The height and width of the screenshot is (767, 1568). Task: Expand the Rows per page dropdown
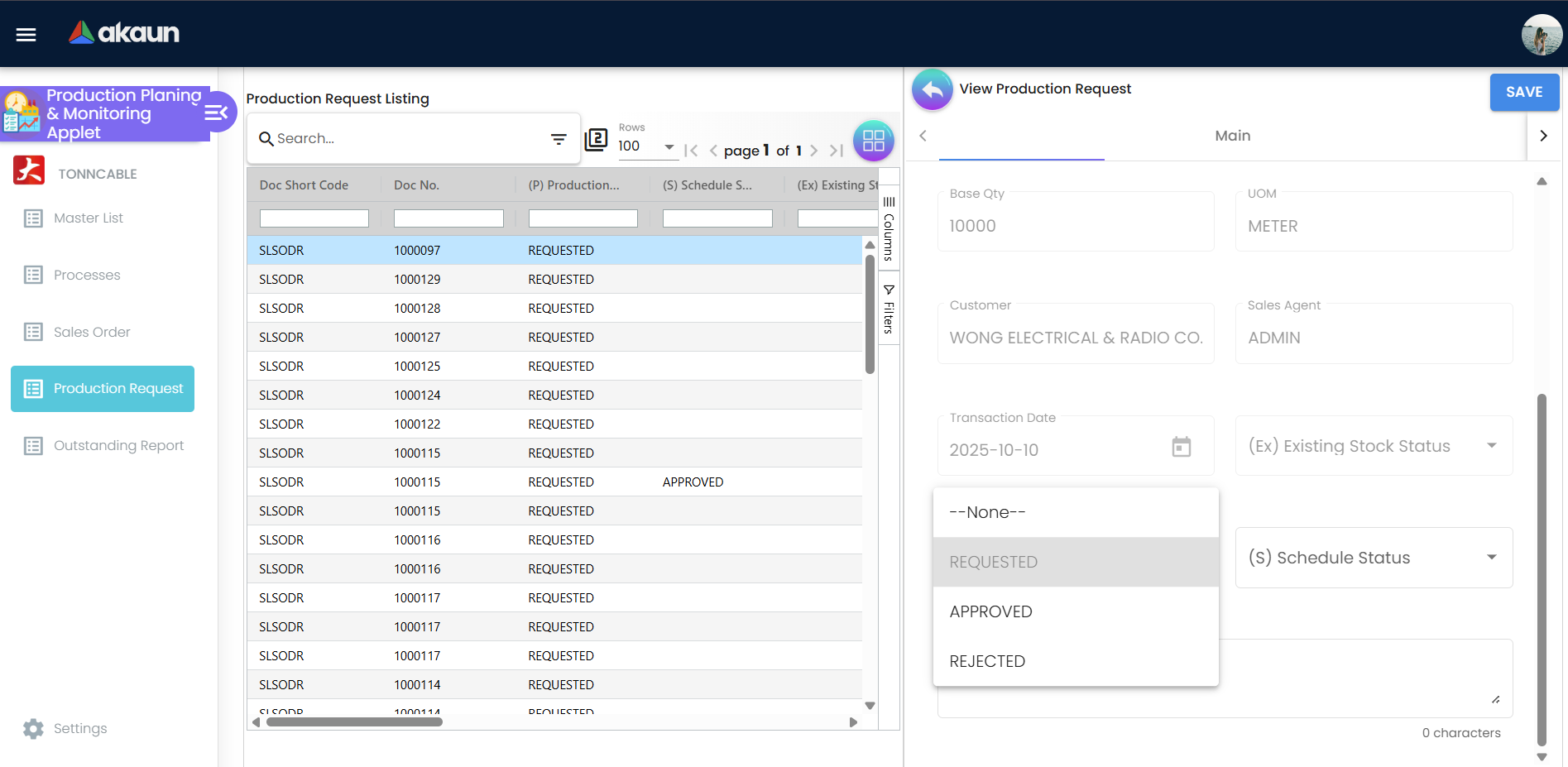coord(669,146)
